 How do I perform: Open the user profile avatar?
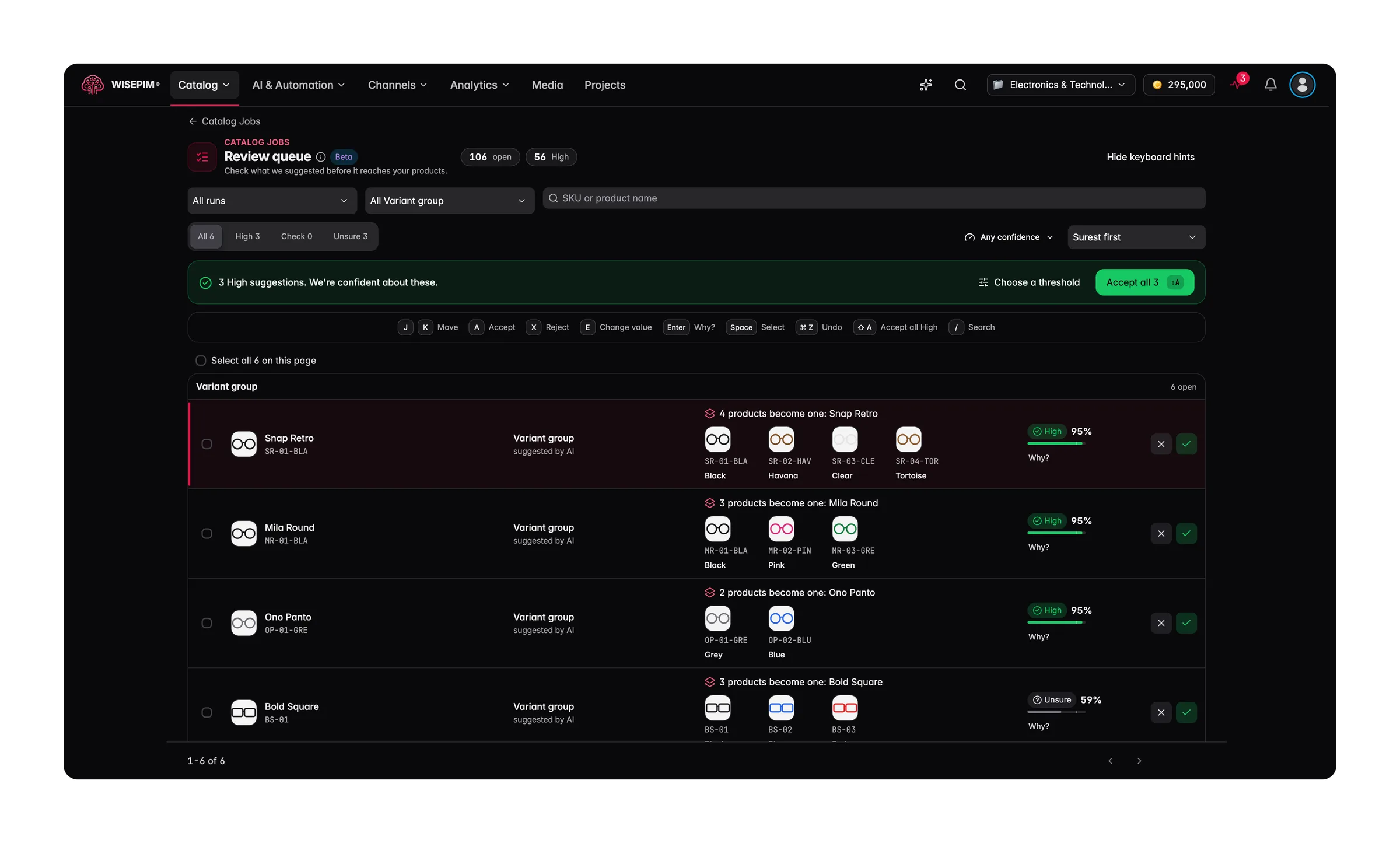1302,85
